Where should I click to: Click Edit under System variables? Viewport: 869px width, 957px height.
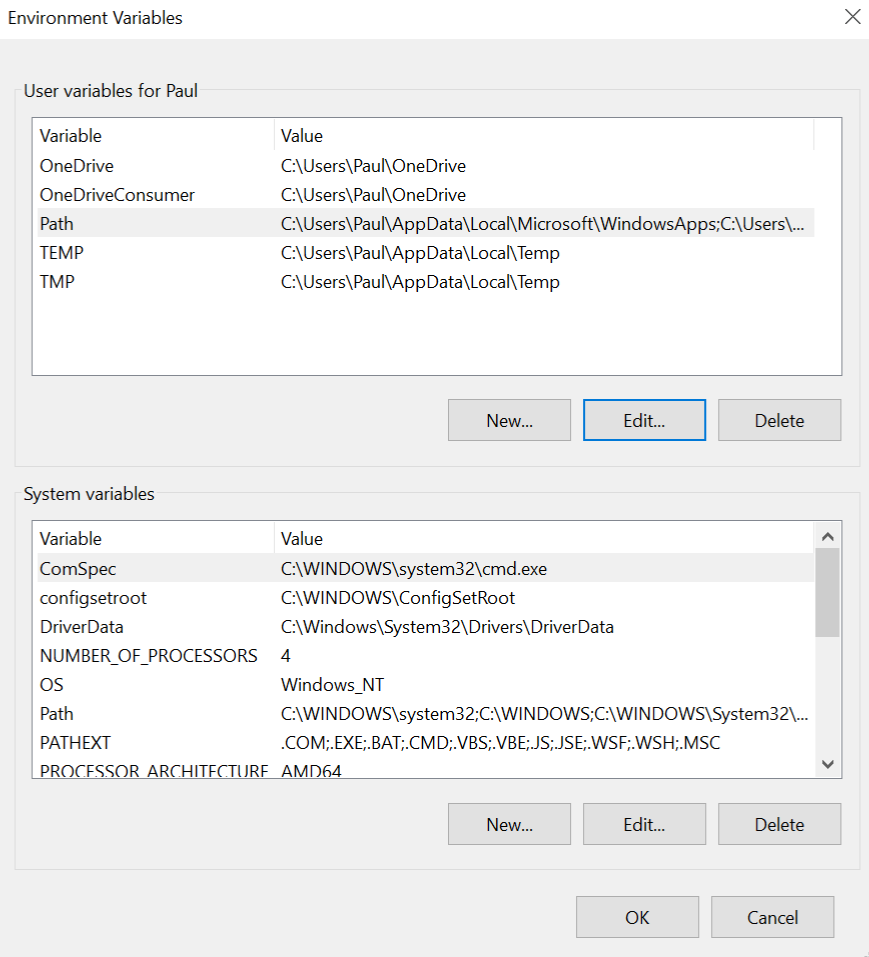pos(644,824)
